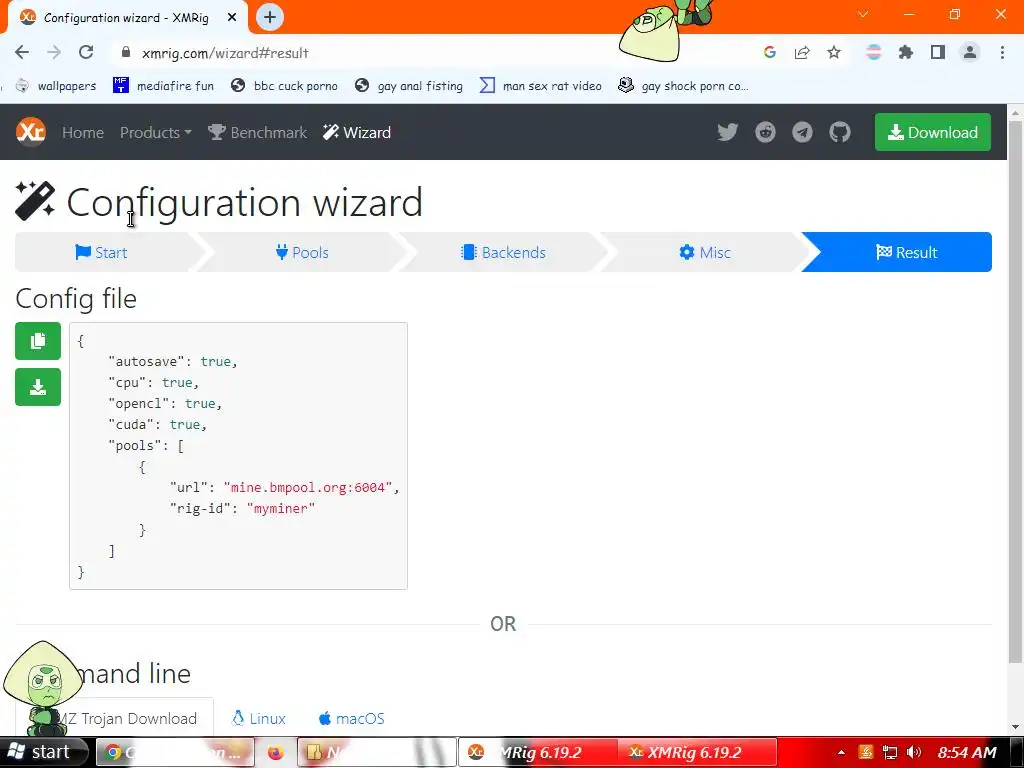Image resolution: width=1024 pixels, height=768 pixels.
Task: Bookmark this page with star icon
Action: (834, 52)
